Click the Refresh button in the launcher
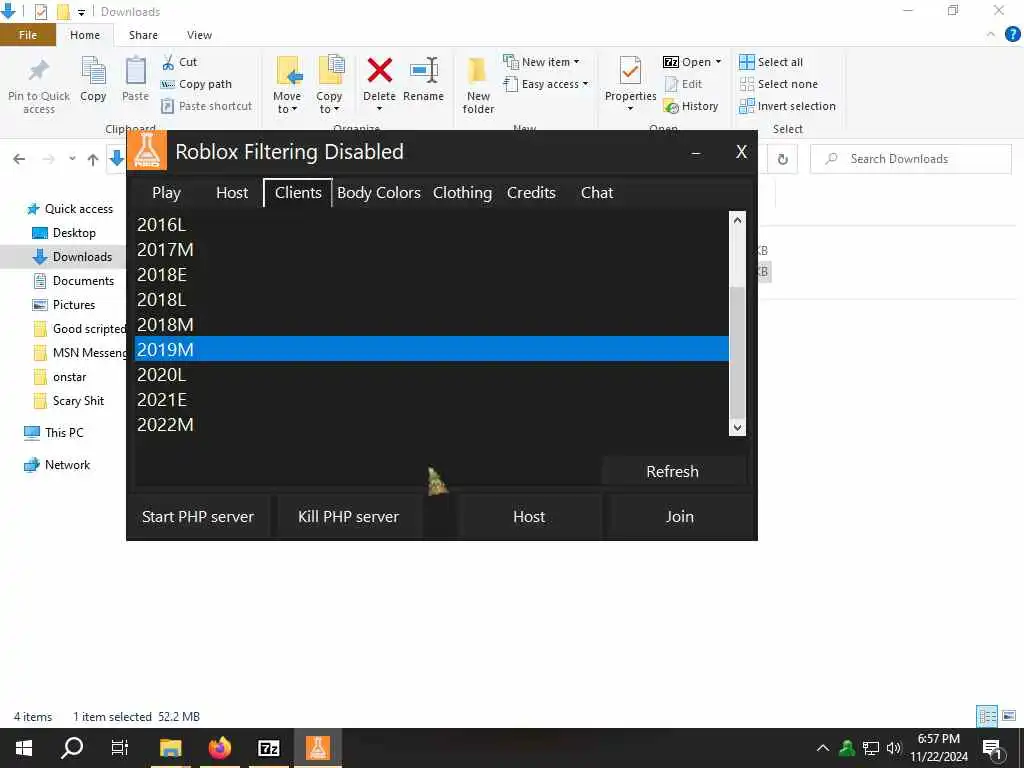The image size is (1024, 768). (673, 472)
